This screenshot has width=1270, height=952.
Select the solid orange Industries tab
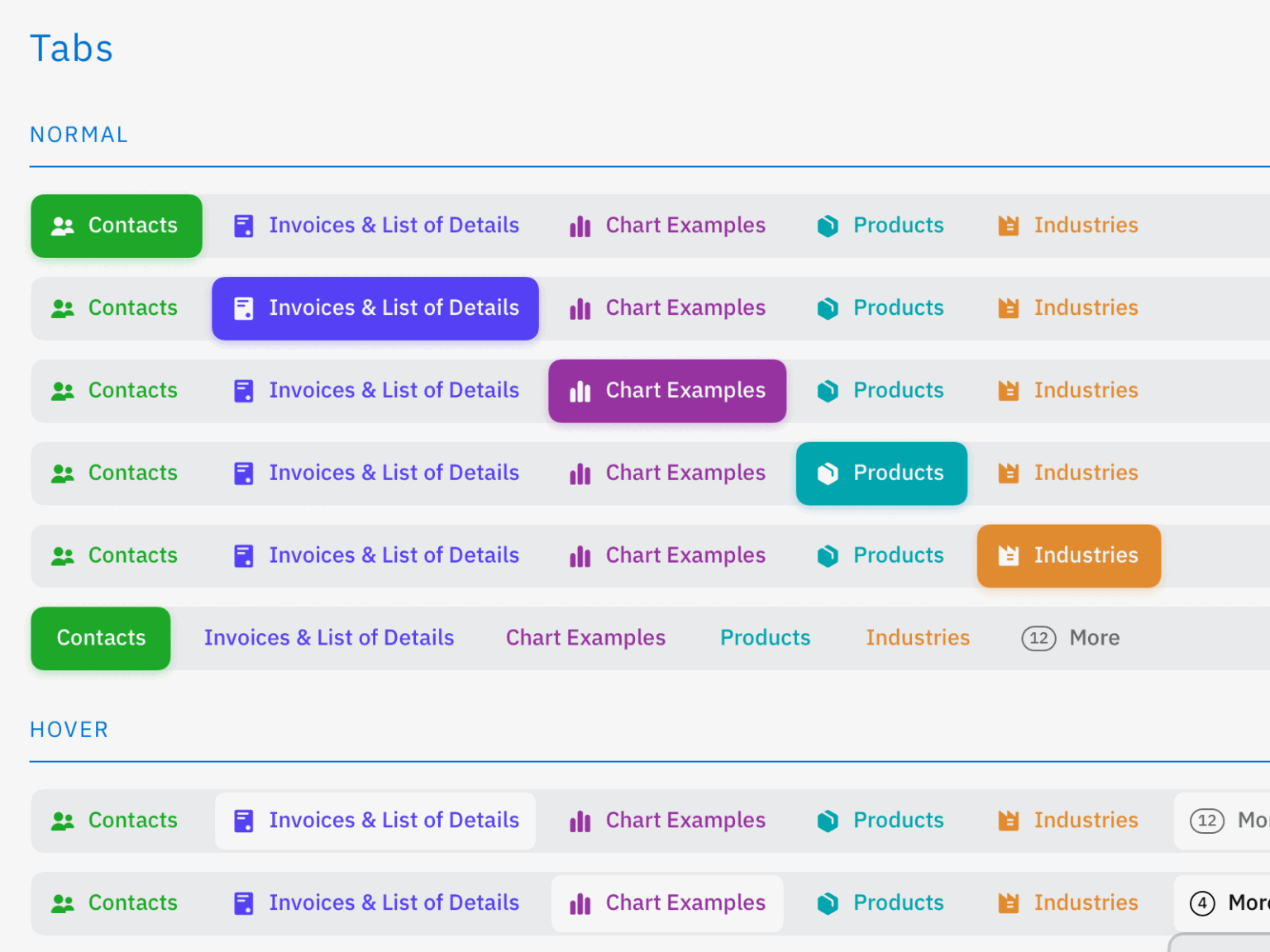[1068, 556]
